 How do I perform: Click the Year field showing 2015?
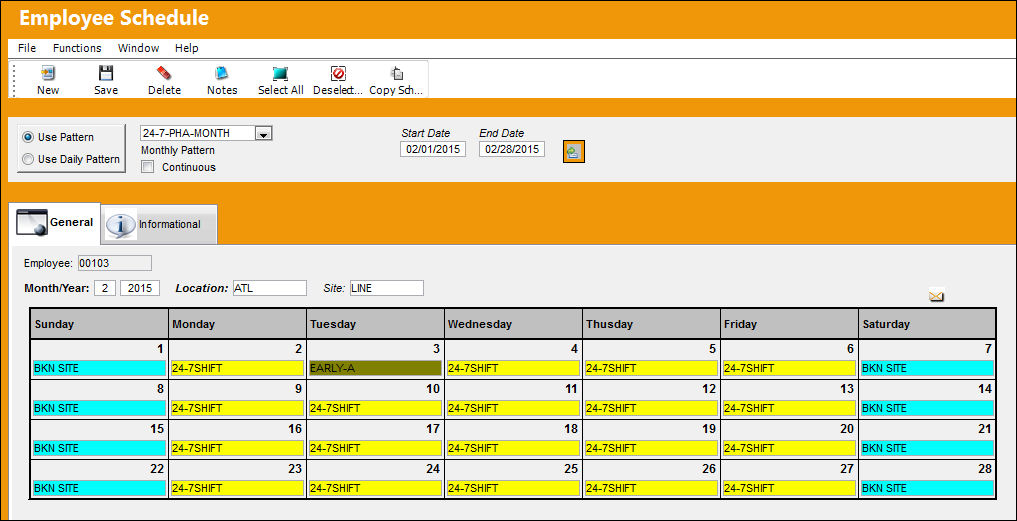click(140, 288)
